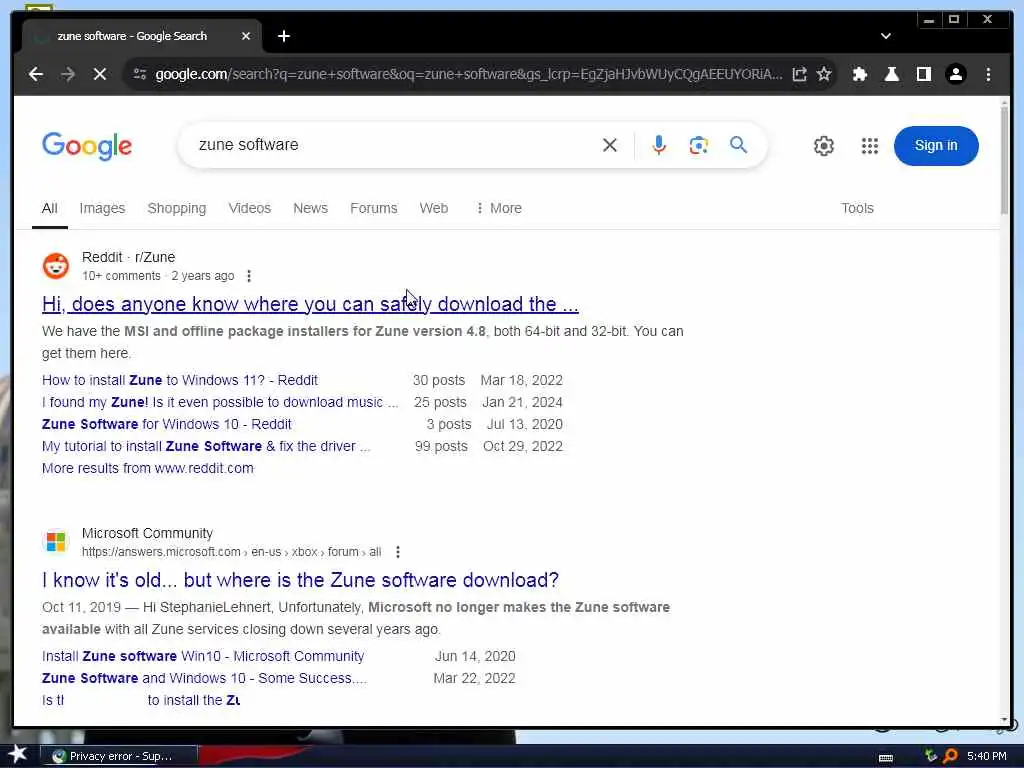Click the taskbar magnifier tray icon
Viewport: 1024px width, 768px height.
tap(950, 756)
